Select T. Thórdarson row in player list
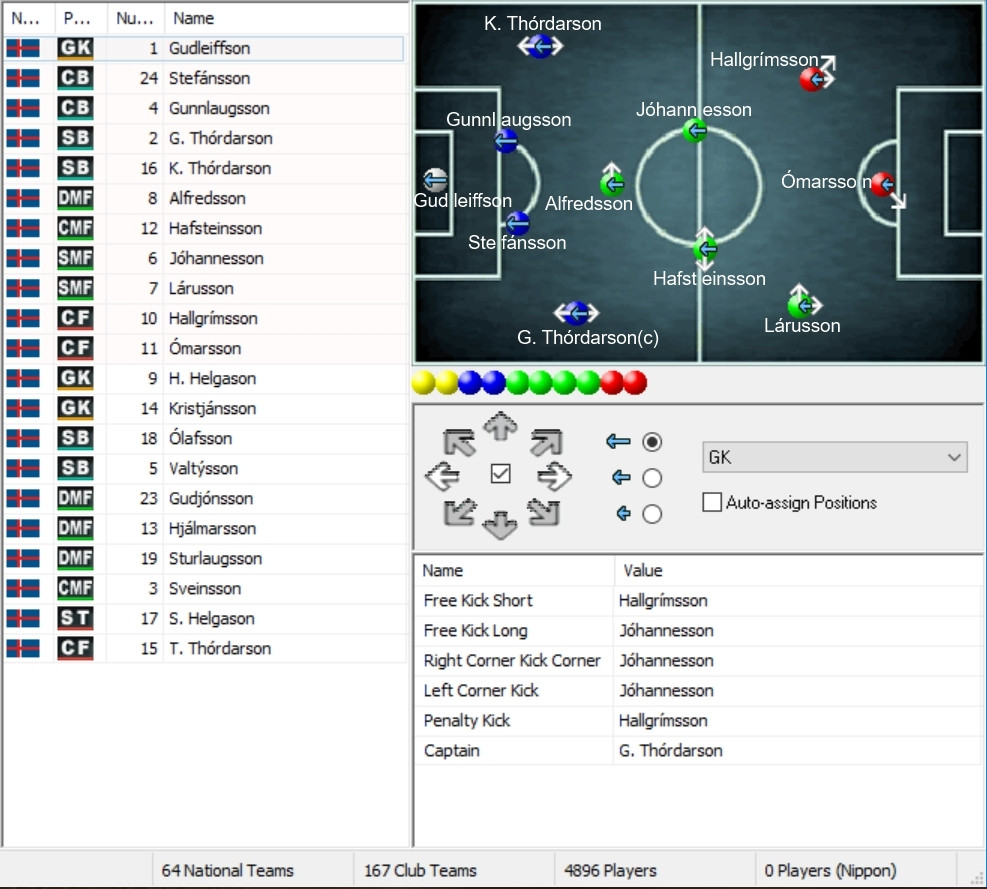 [204, 648]
